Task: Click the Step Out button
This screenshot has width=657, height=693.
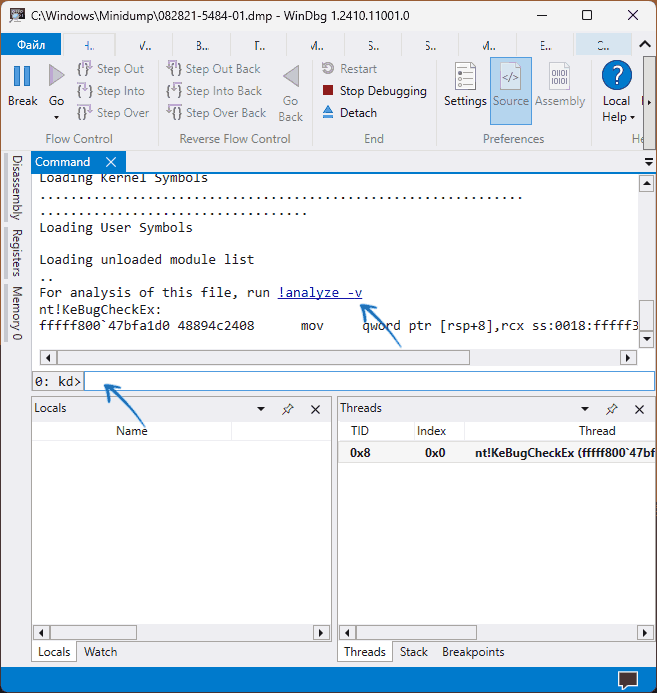Action: click(x=110, y=69)
